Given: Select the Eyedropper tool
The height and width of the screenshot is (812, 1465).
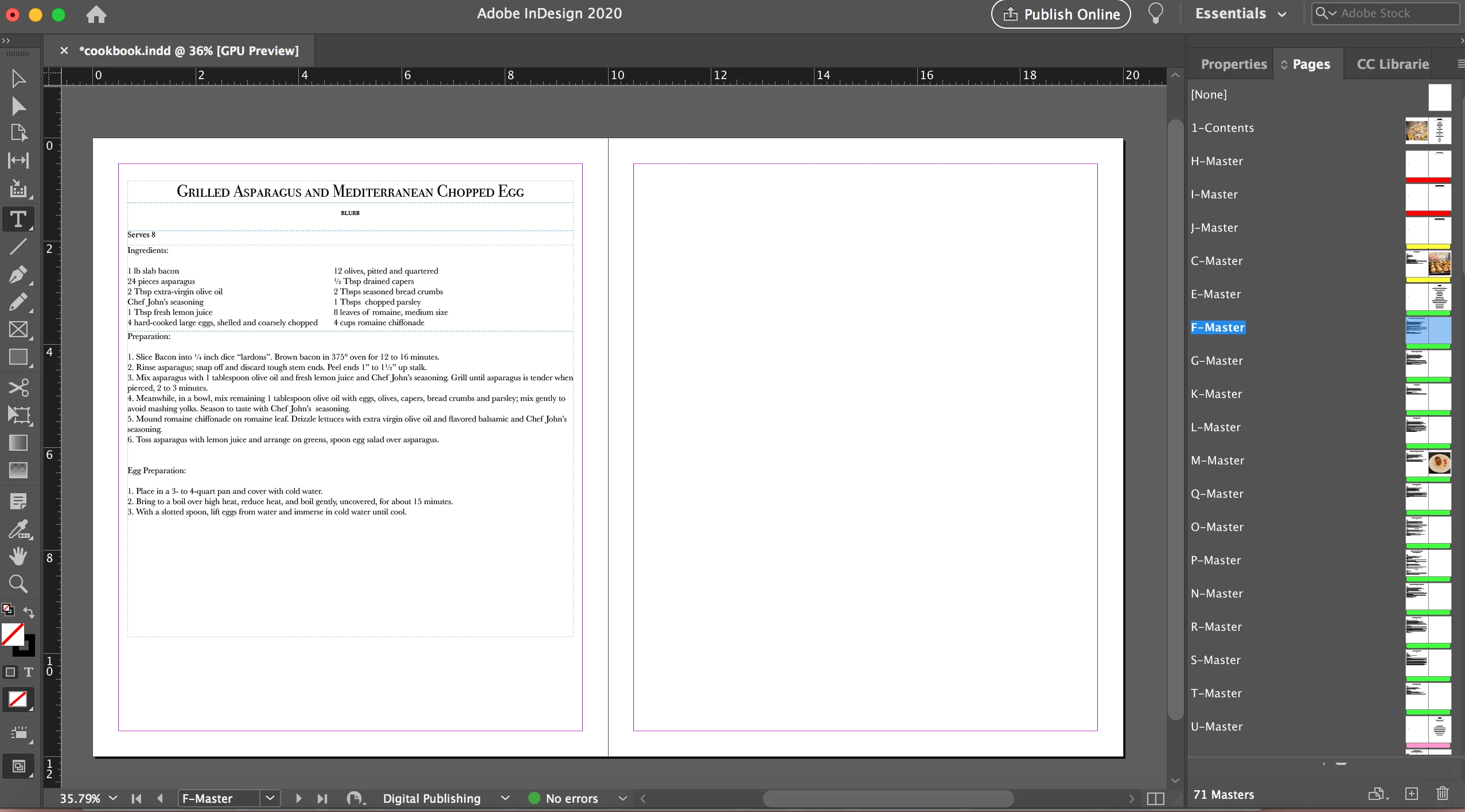Looking at the screenshot, I should click(18, 529).
